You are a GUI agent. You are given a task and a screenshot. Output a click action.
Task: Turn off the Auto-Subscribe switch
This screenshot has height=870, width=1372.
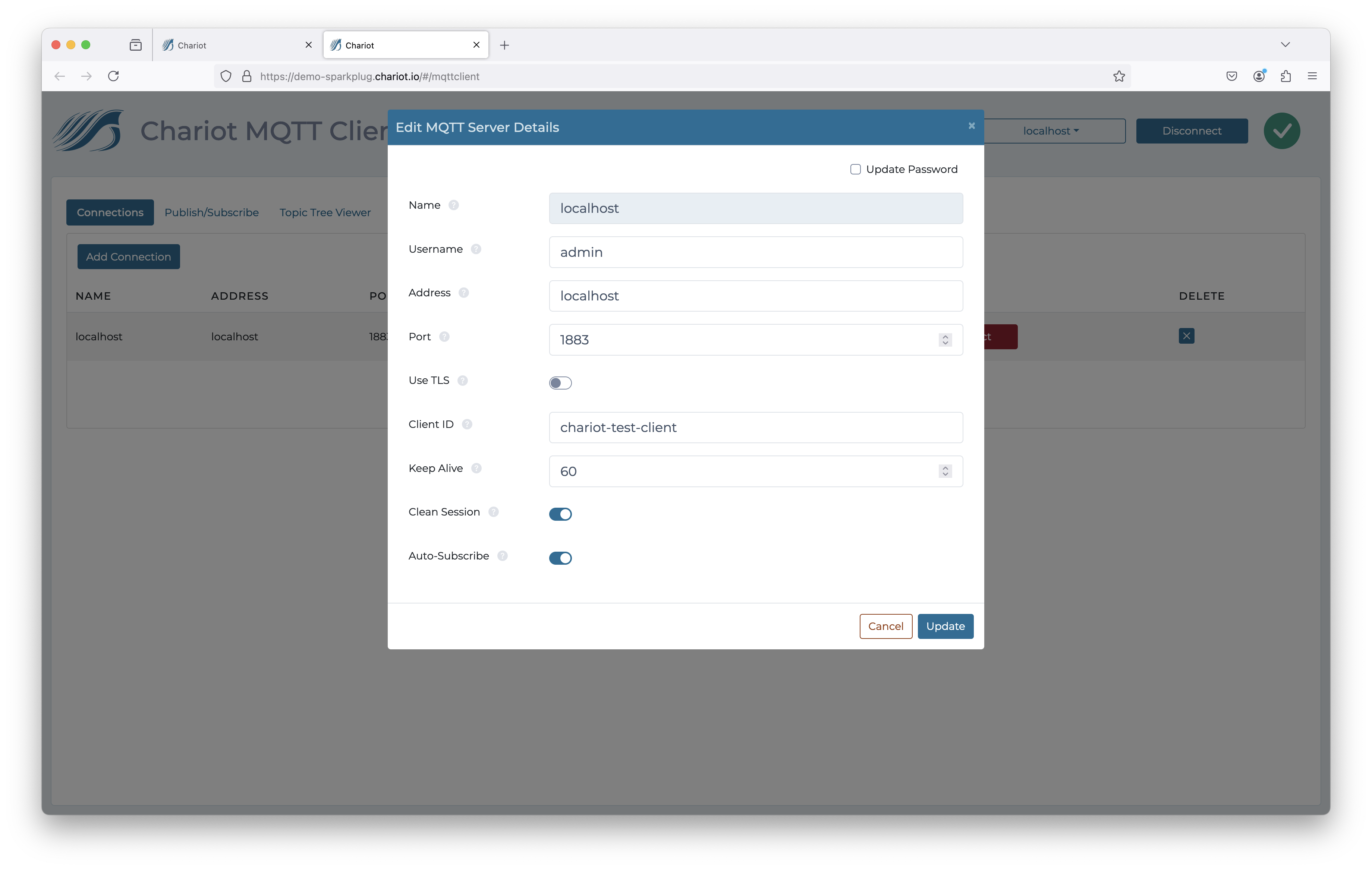tap(560, 558)
